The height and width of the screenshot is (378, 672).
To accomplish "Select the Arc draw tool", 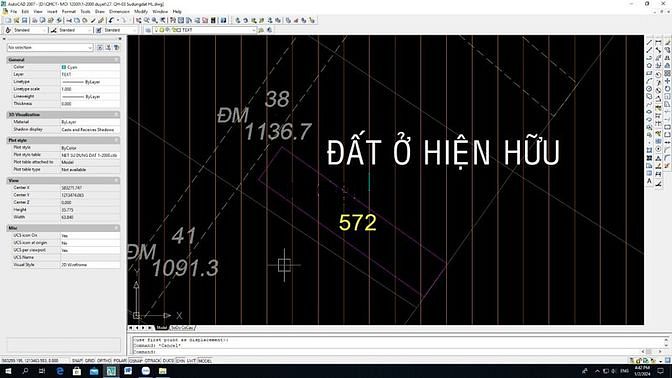I will pyautogui.click(x=649, y=81).
